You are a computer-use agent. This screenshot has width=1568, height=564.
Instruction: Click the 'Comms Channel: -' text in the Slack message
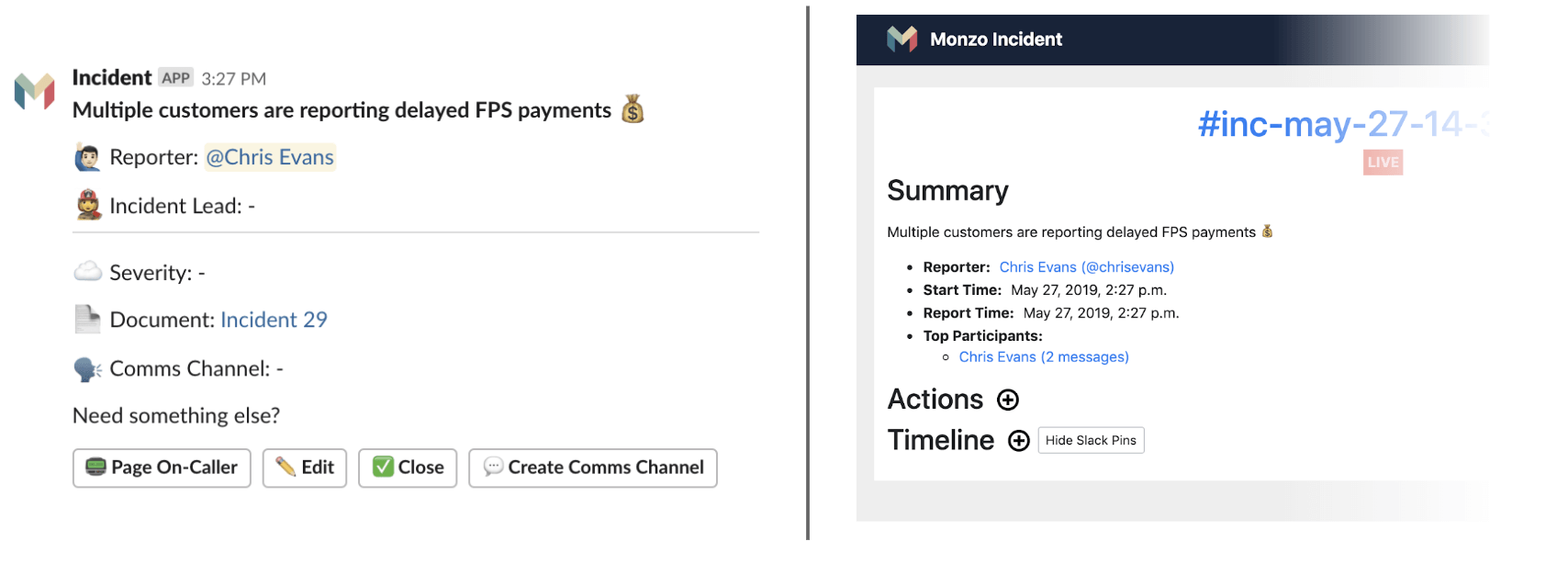[196, 368]
